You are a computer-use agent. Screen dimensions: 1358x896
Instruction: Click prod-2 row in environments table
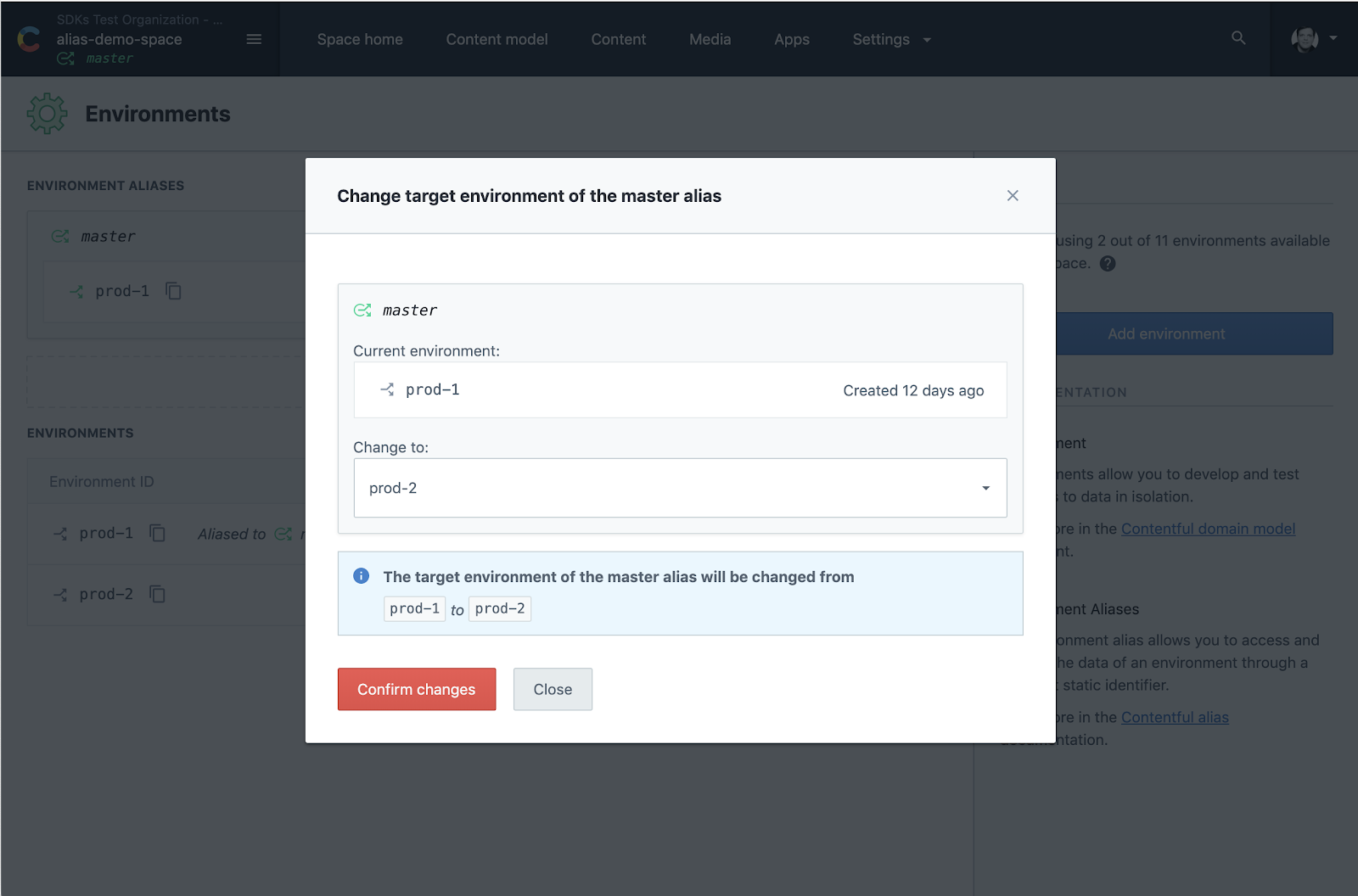coord(166,594)
